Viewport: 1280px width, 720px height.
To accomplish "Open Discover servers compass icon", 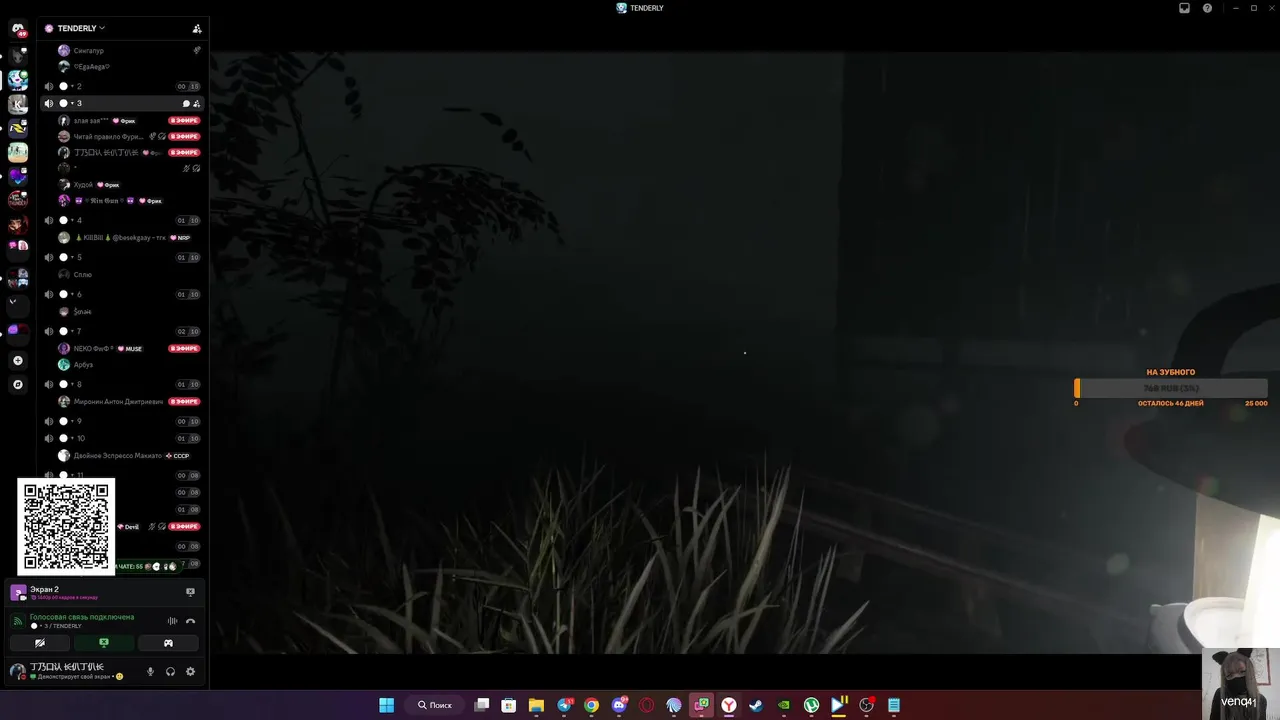I will pos(18,384).
